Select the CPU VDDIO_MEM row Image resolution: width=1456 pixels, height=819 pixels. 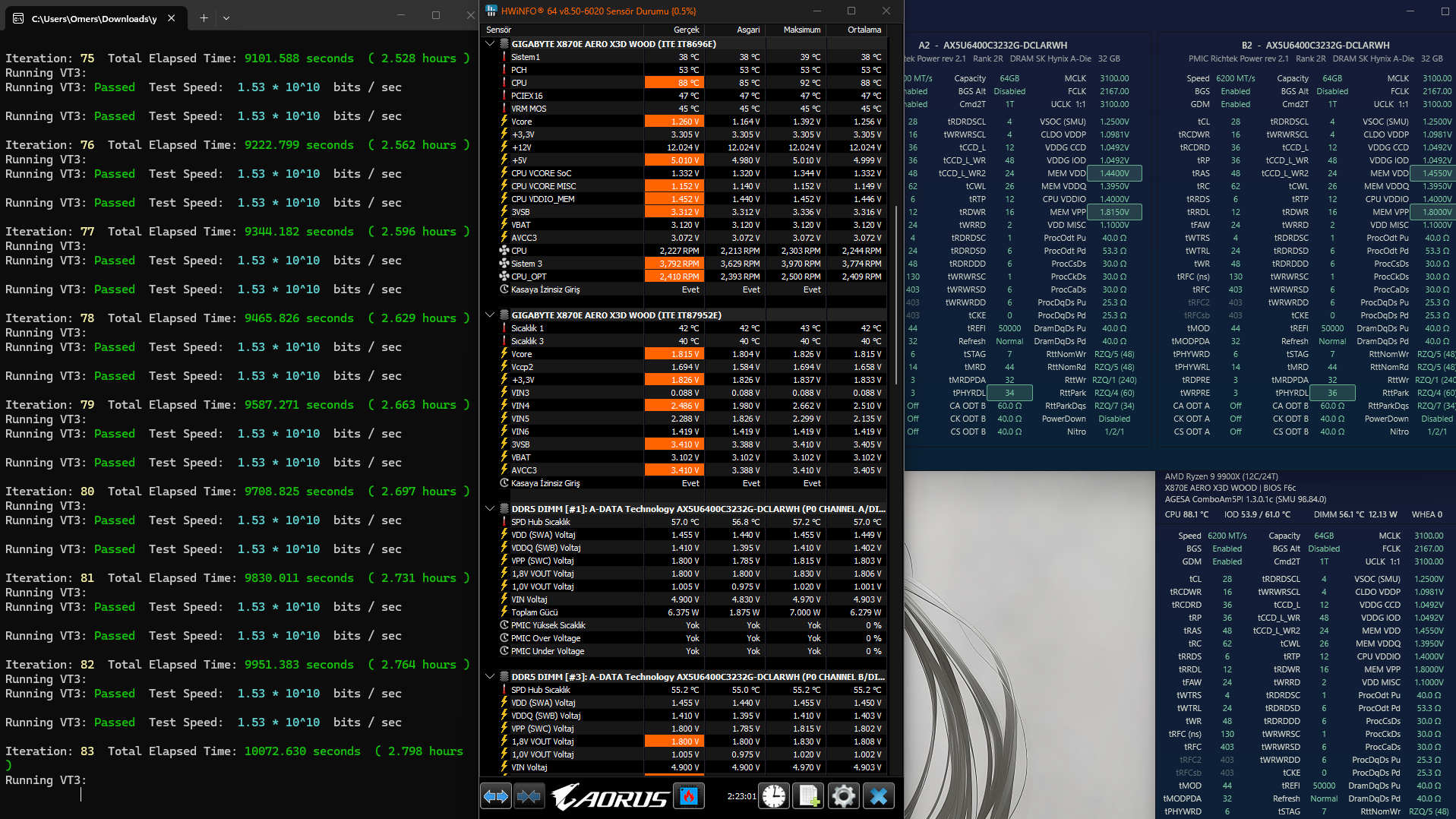tap(684, 199)
